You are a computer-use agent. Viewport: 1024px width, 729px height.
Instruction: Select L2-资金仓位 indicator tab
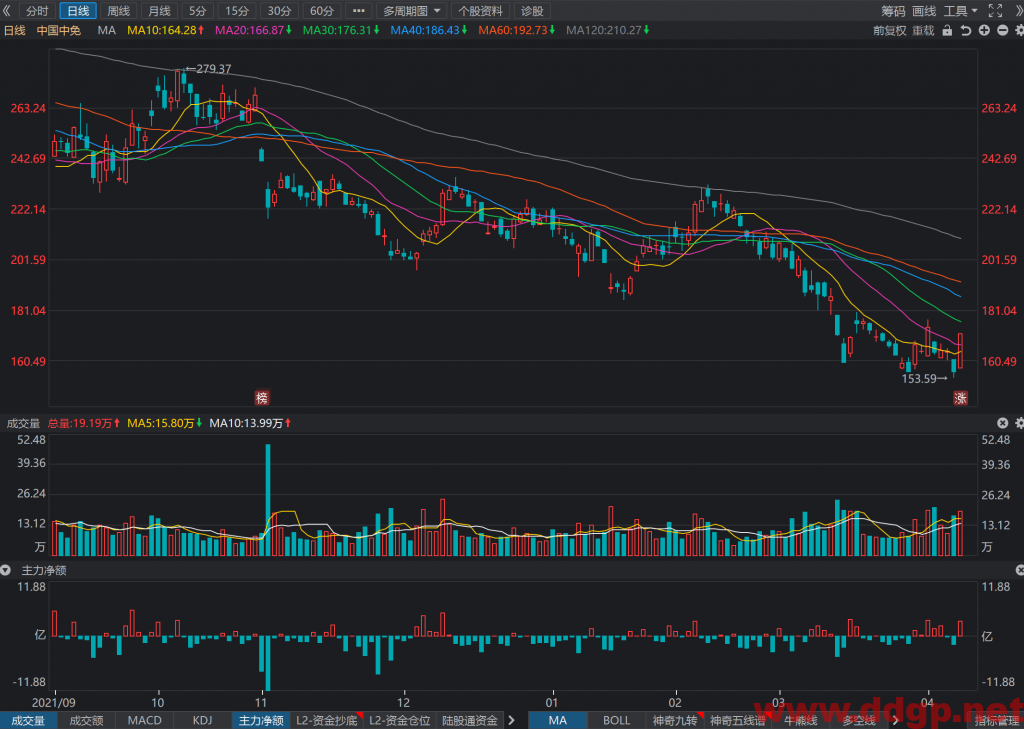(x=399, y=721)
